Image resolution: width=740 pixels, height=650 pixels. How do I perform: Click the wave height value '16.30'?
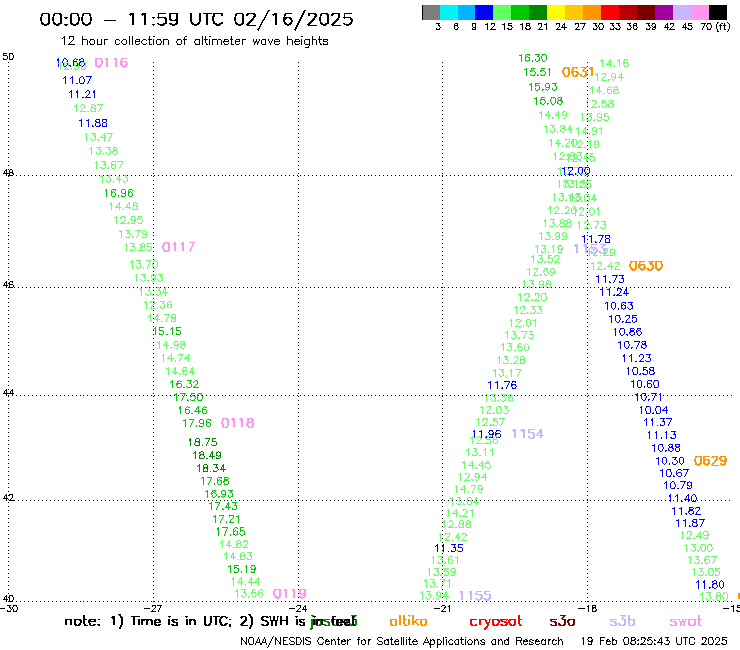(x=533, y=58)
